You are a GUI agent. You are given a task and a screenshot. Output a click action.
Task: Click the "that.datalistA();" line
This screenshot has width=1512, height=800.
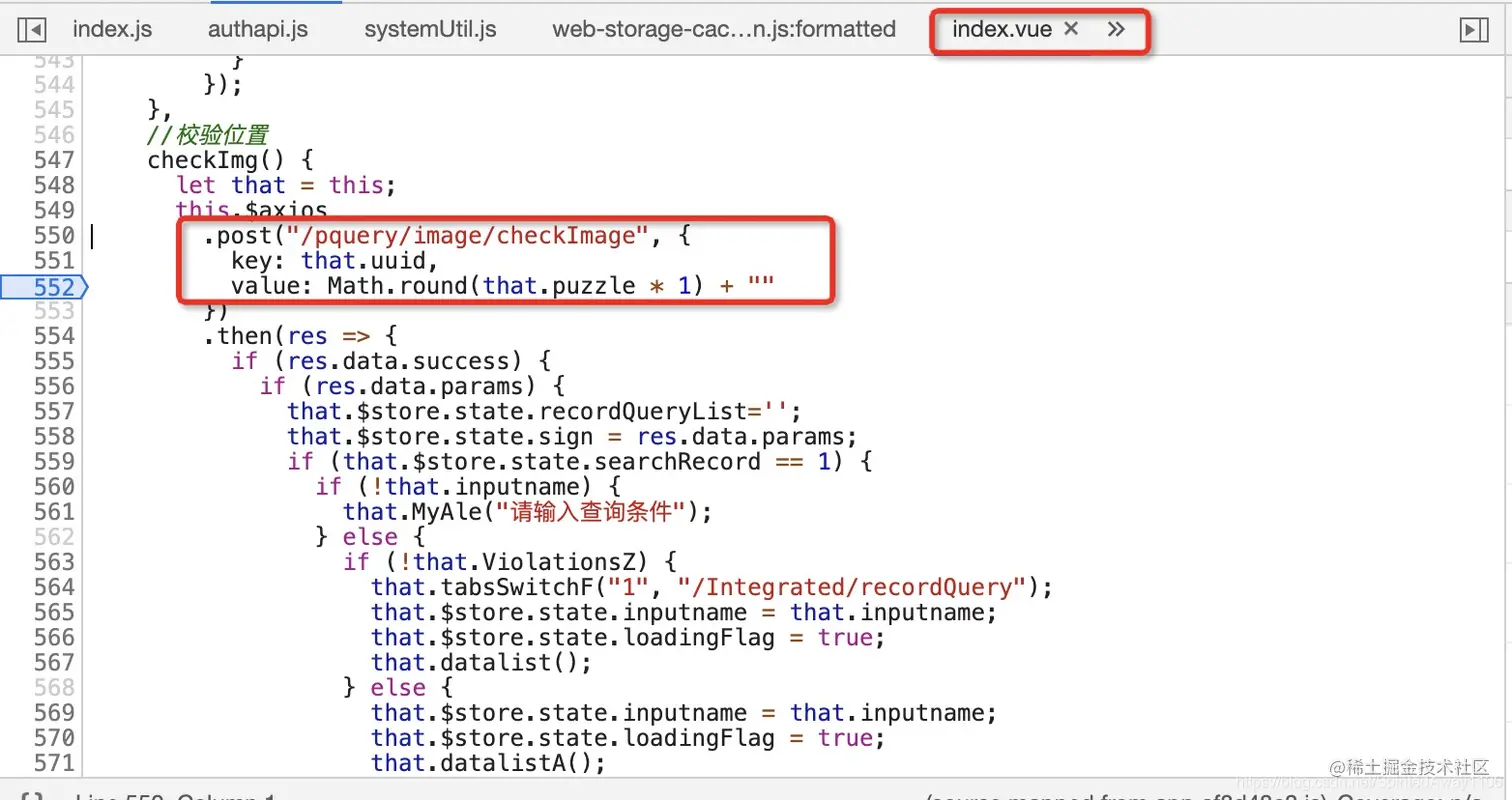pyautogui.click(x=489, y=763)
